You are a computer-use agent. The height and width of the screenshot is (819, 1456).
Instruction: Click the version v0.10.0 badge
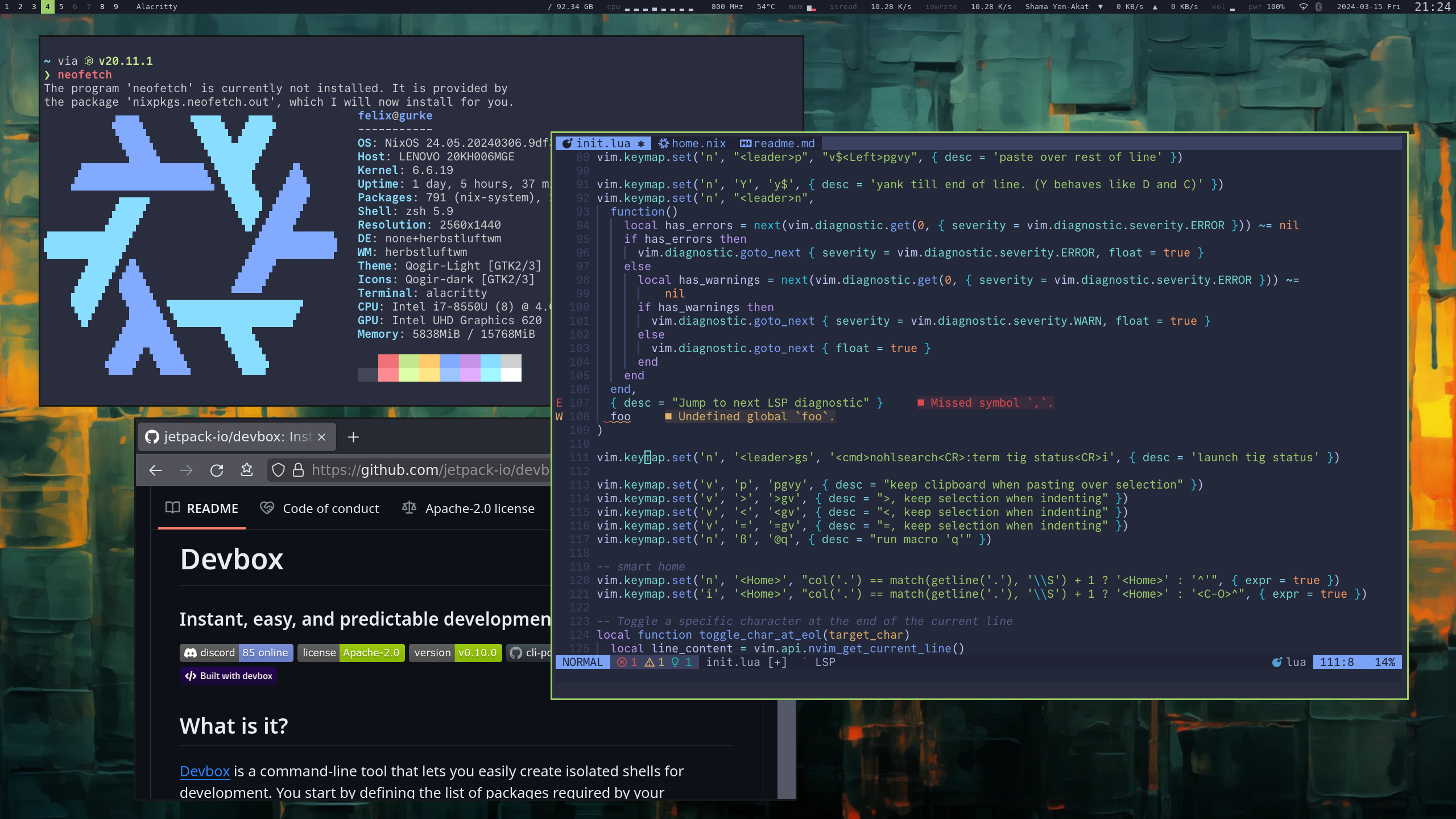click(x=456, y=653)
